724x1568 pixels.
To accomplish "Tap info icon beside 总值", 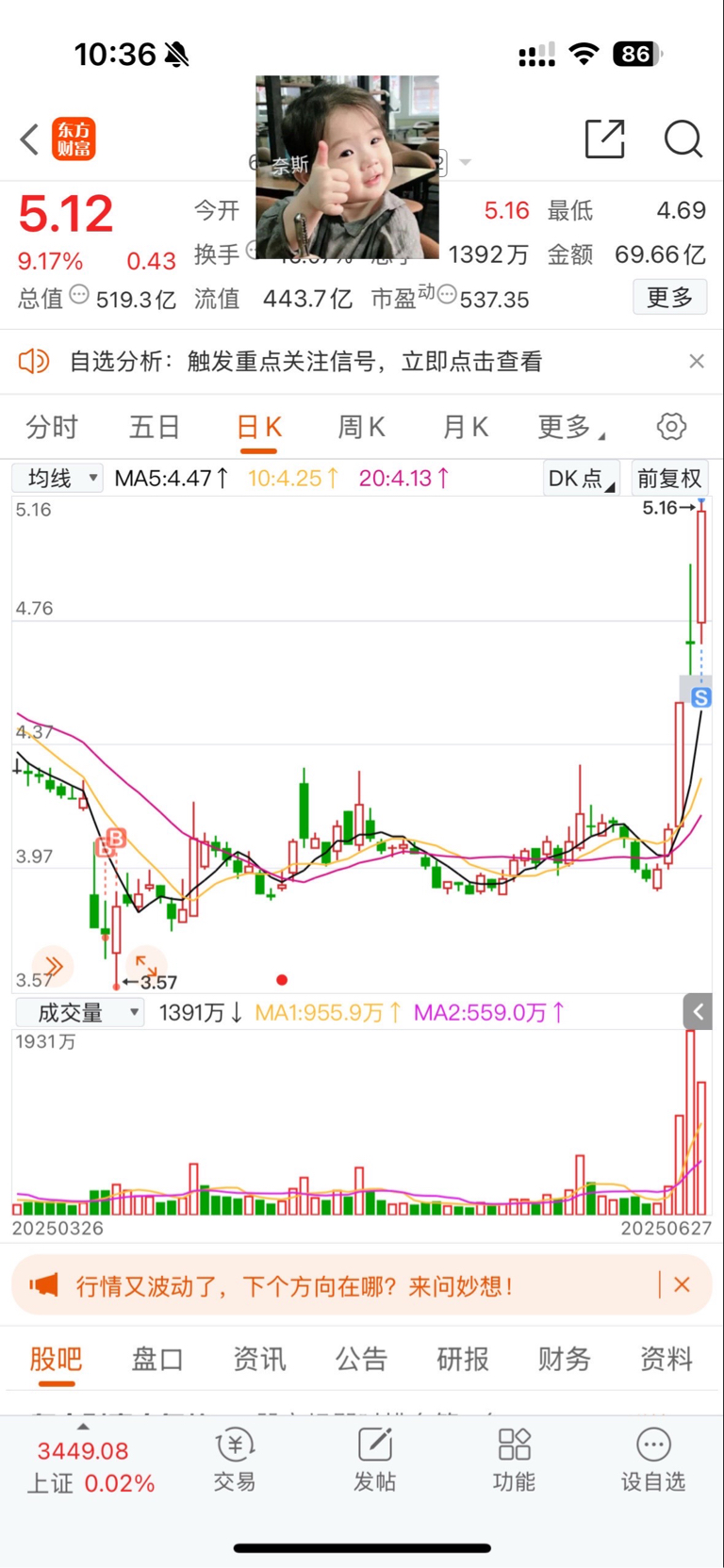I will coord(79,296).
